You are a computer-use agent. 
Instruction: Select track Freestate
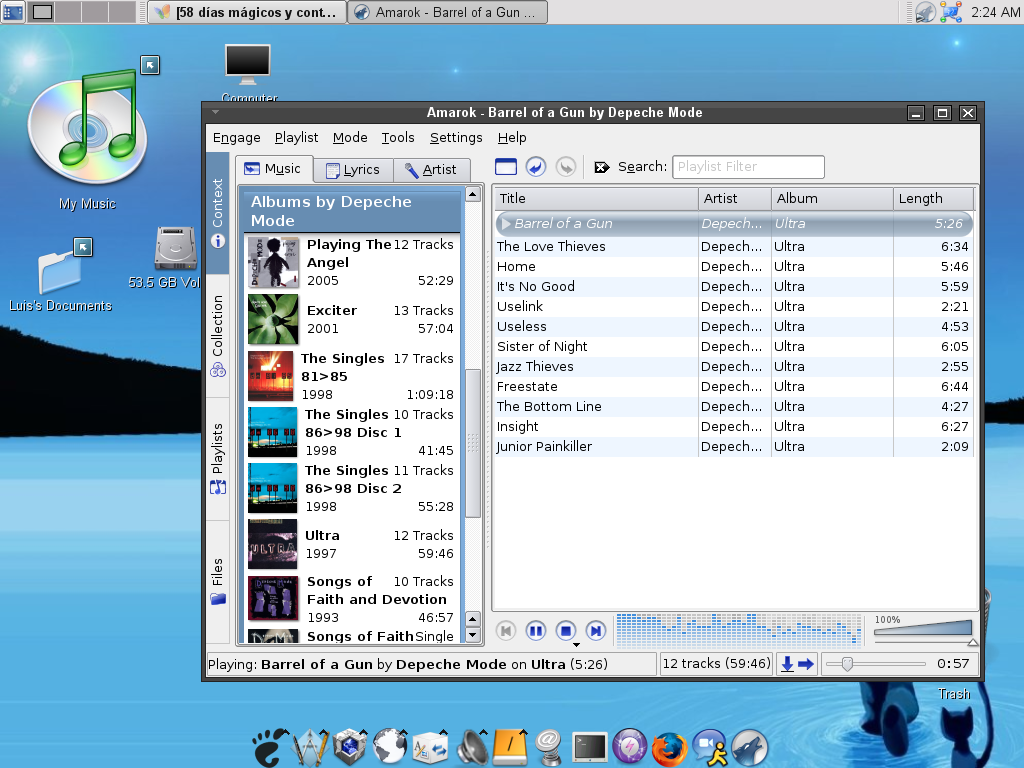(x=734, y=386)
